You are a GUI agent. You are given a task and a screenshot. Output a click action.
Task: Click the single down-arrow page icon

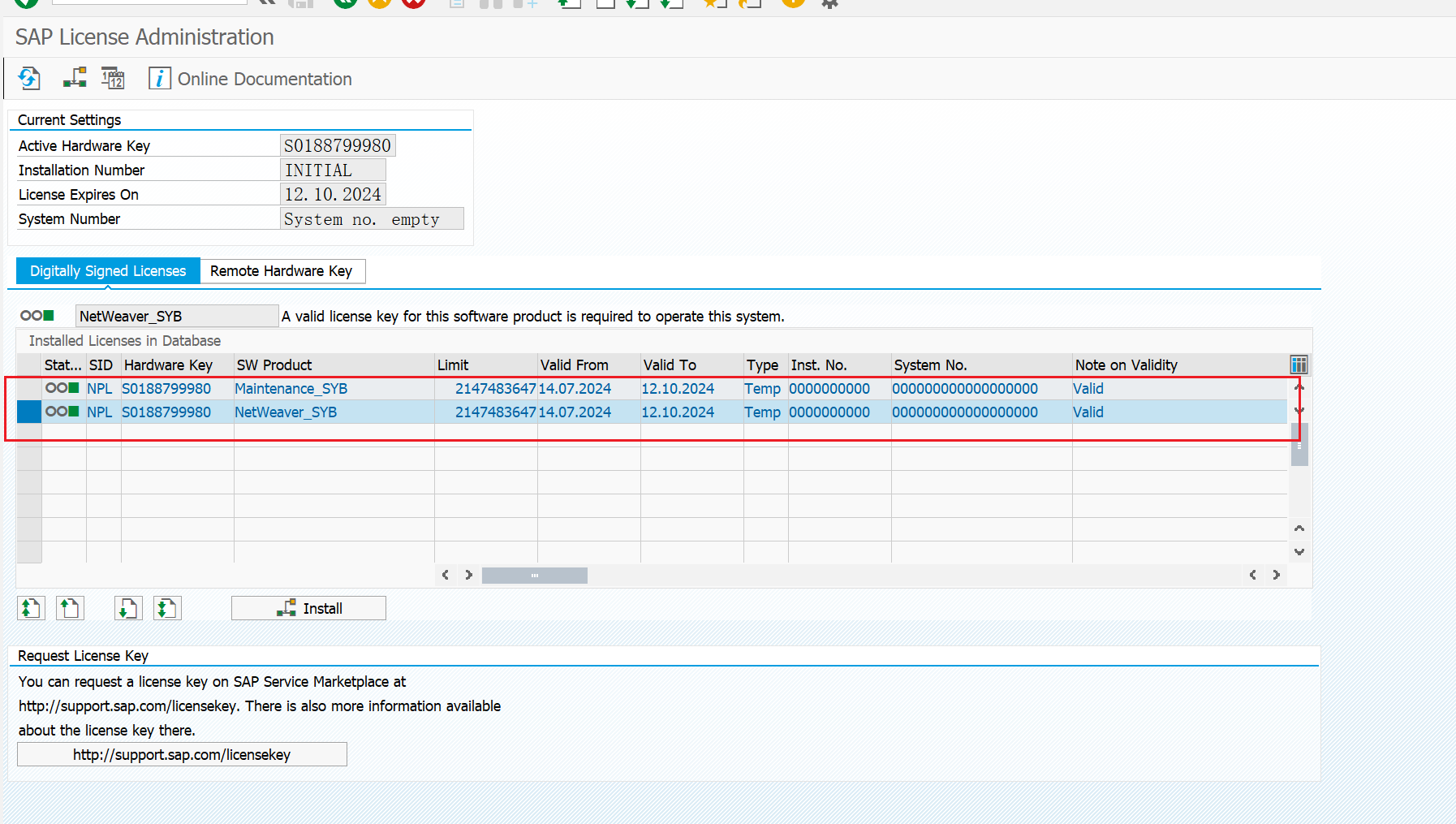(127, 608)
